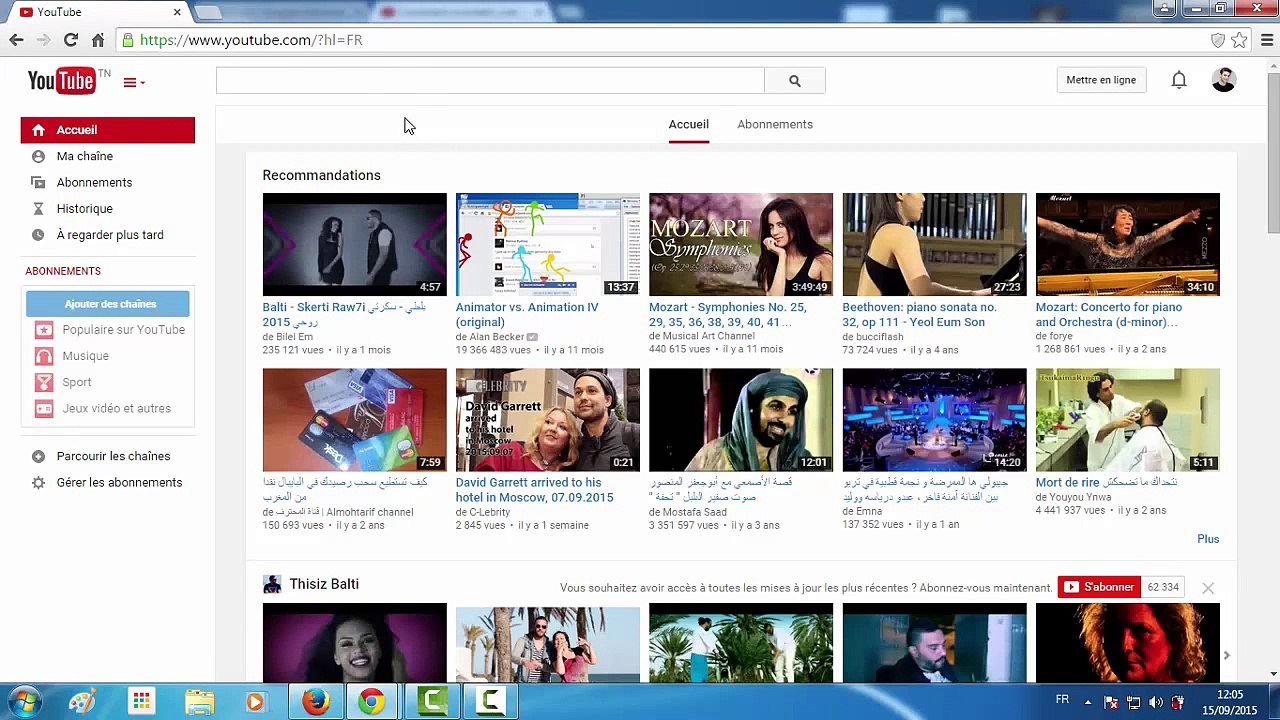Open Ma chaîne in sidebar
The height and width of the screenshot is (720, 1280).
pos(85,156)
